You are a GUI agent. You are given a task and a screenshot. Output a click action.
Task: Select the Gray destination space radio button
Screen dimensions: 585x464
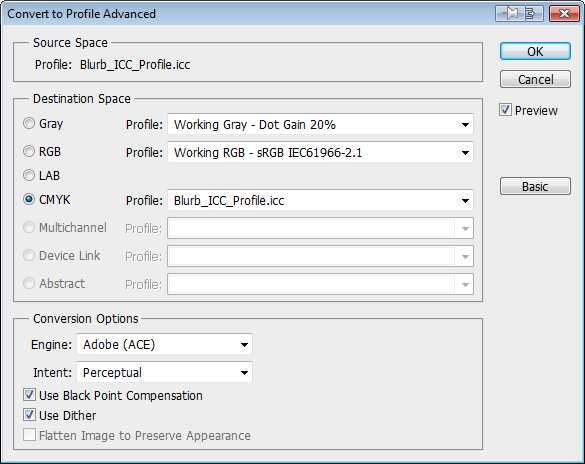tap(29, 123)
